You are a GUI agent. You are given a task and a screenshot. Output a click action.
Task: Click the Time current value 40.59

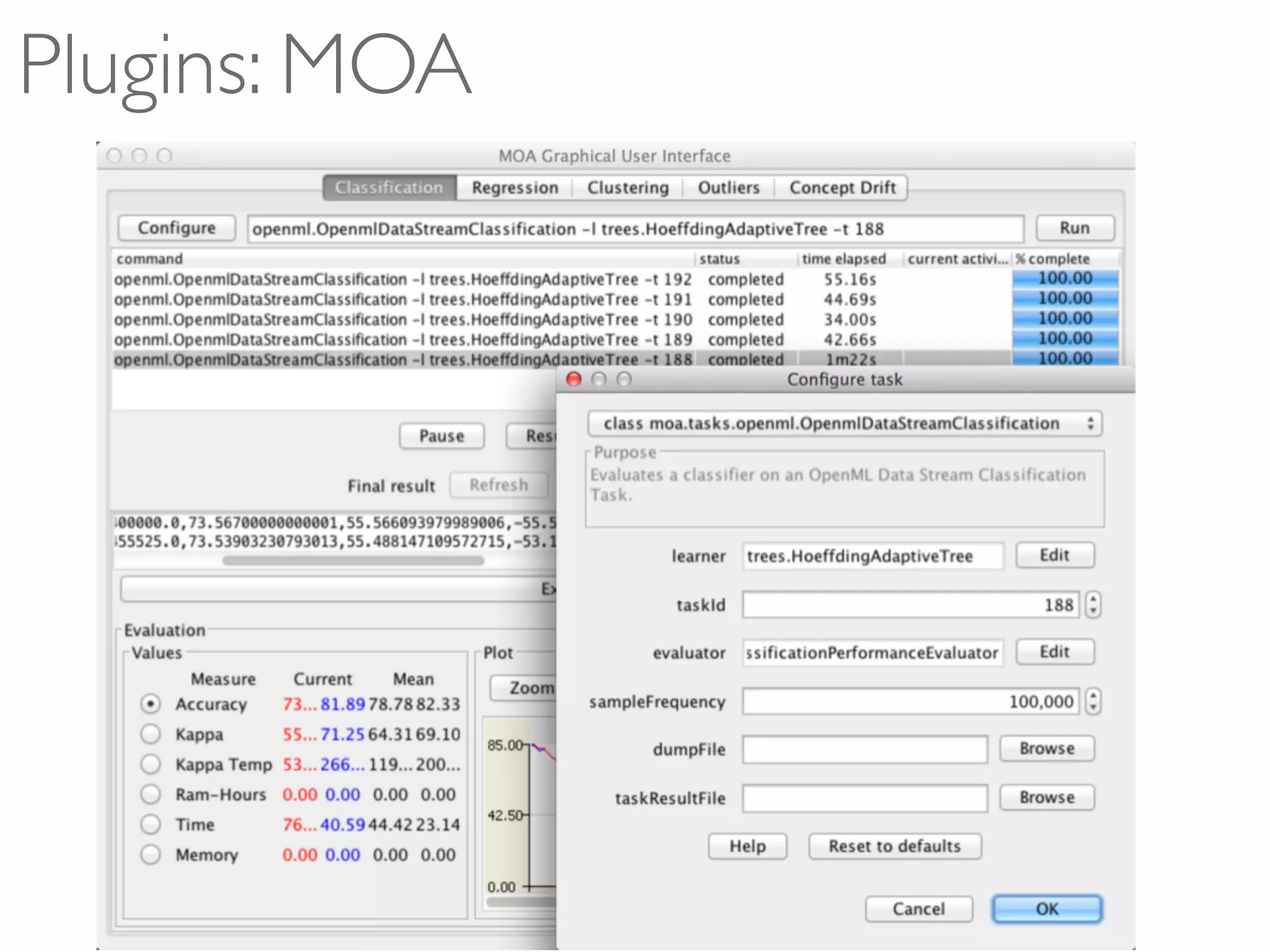(343, 825)
